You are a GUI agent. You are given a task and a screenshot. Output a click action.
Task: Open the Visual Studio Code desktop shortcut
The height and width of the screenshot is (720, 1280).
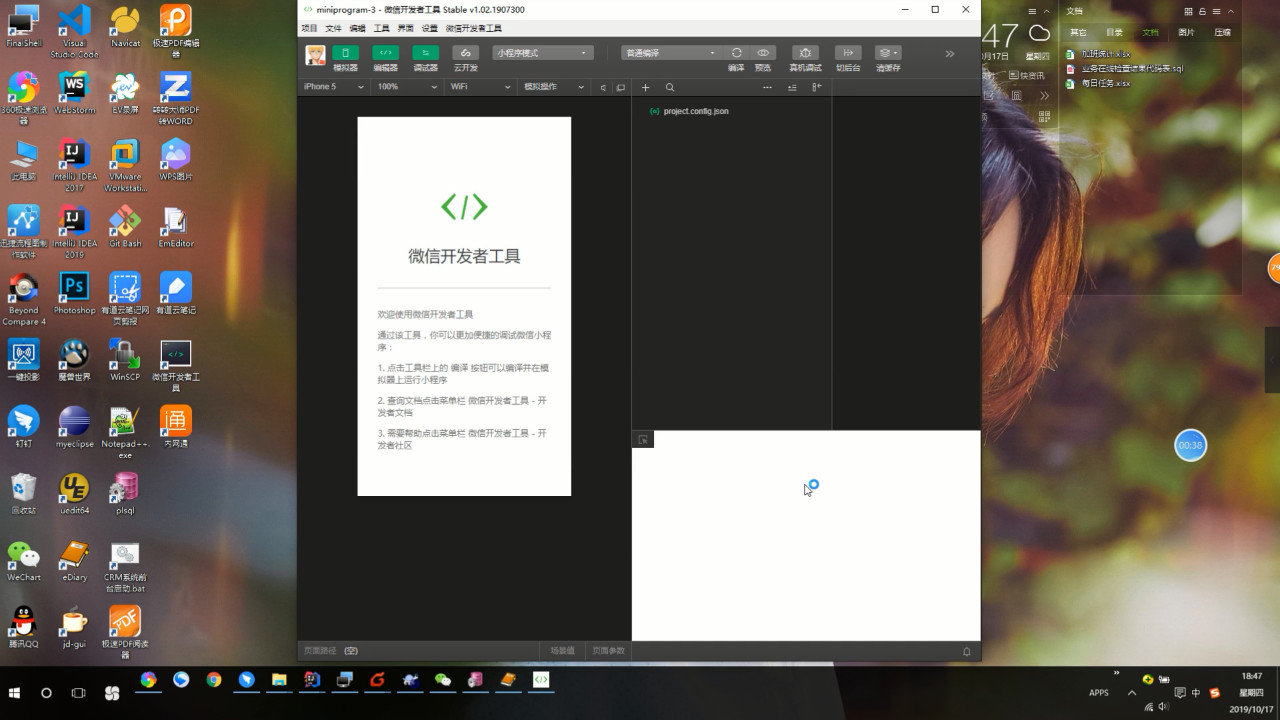[x=74, y=32]
